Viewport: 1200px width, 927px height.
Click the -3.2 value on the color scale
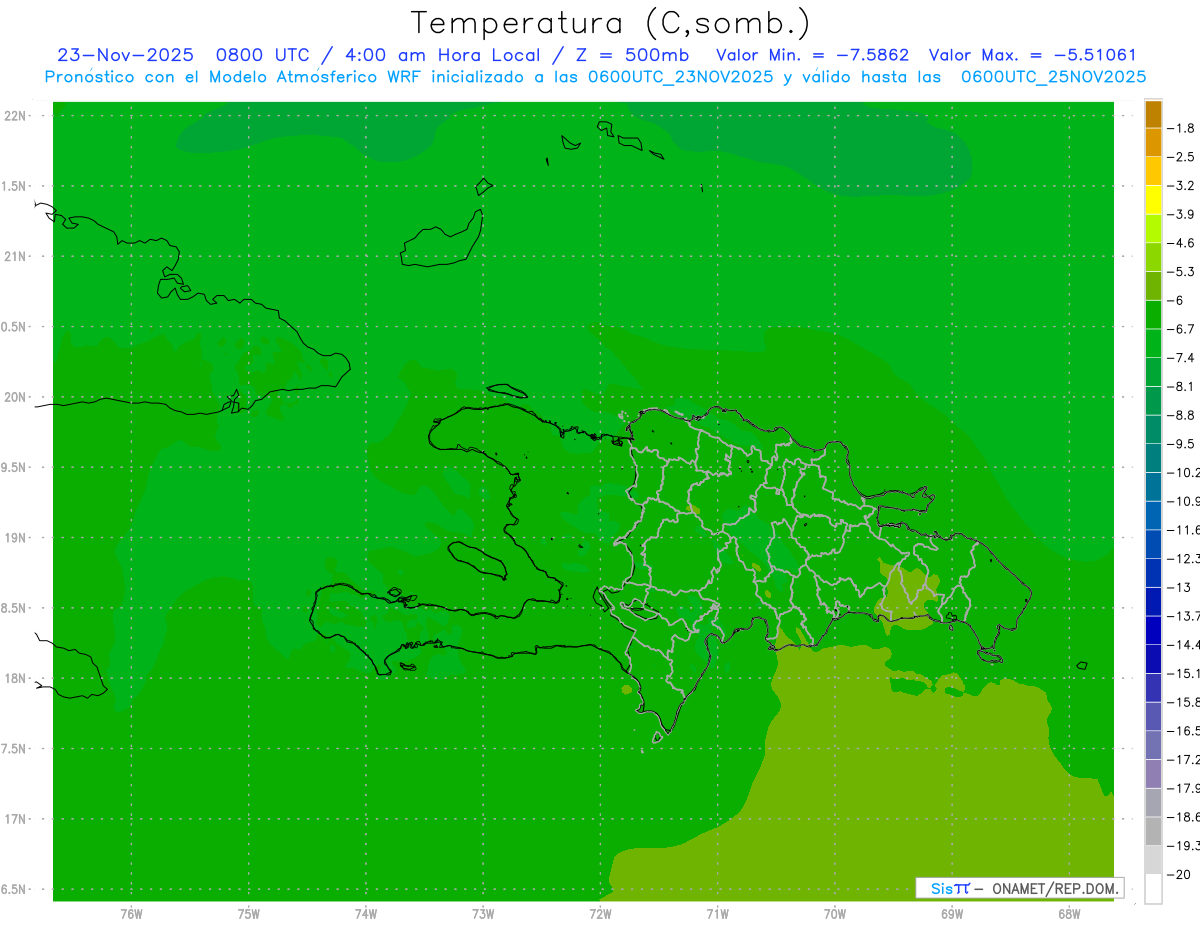click(x=1181, y=186)
